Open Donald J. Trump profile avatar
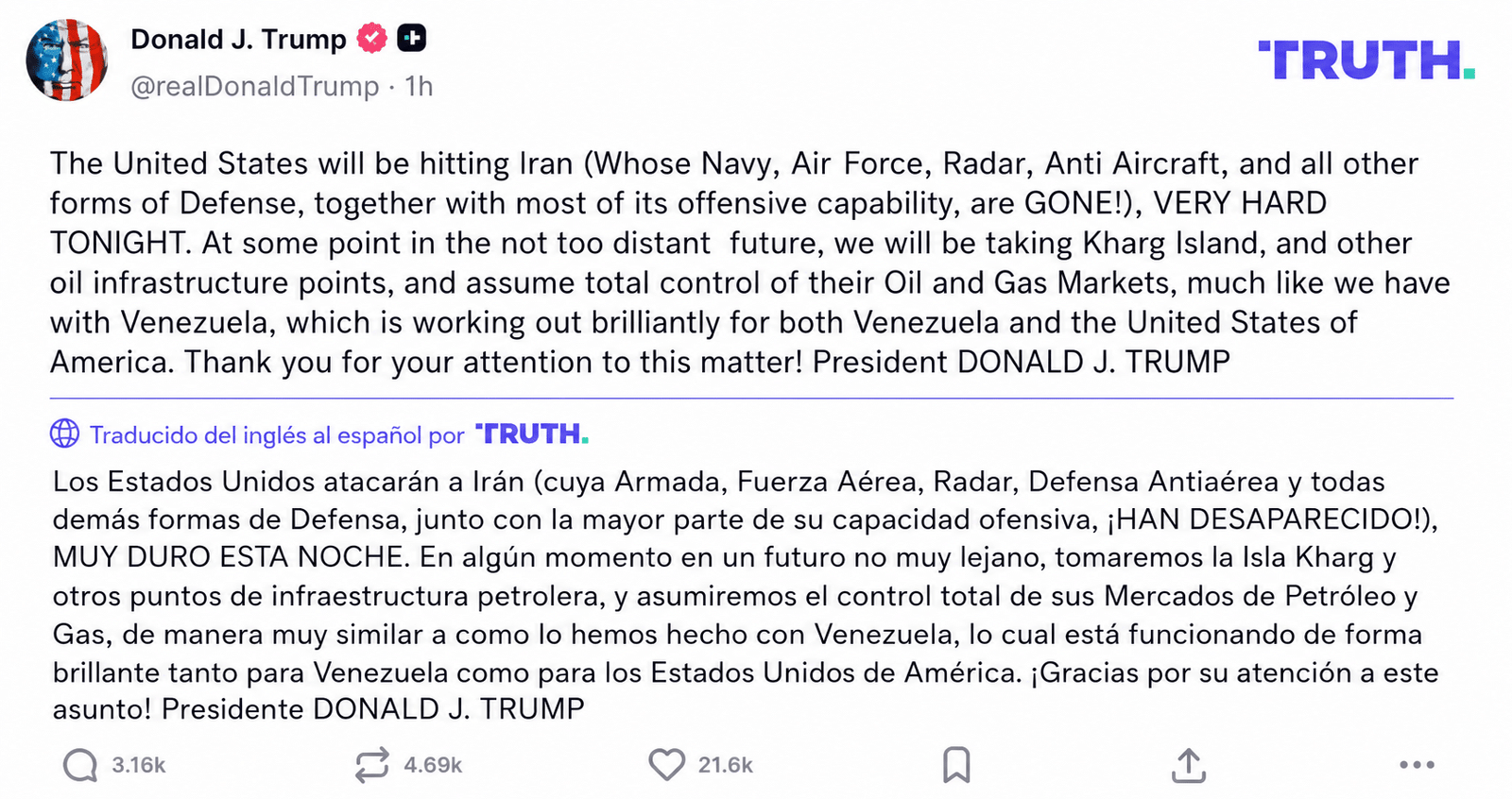This screenshot has width=1512, height=799. pos(66,59)
